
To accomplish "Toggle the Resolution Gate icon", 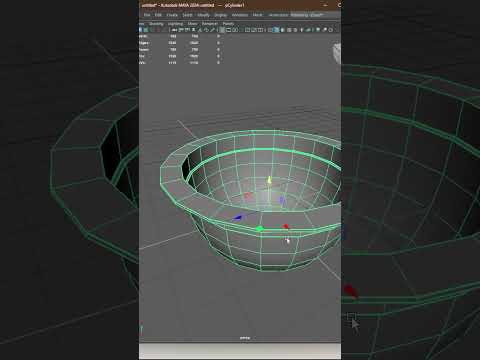I will click(x=235, y=30).
